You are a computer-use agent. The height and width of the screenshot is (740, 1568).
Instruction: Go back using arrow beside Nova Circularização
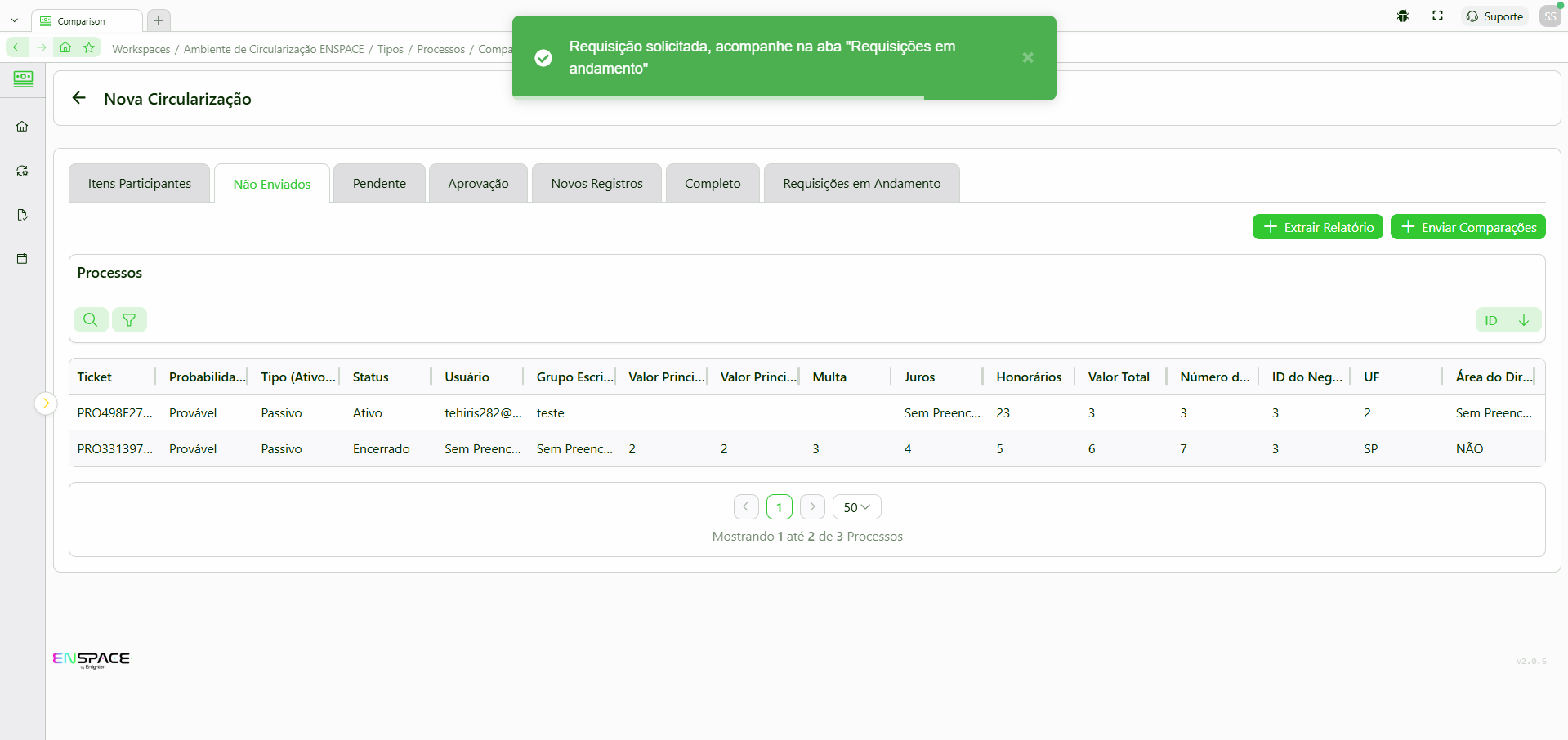(x=79, y=99)
